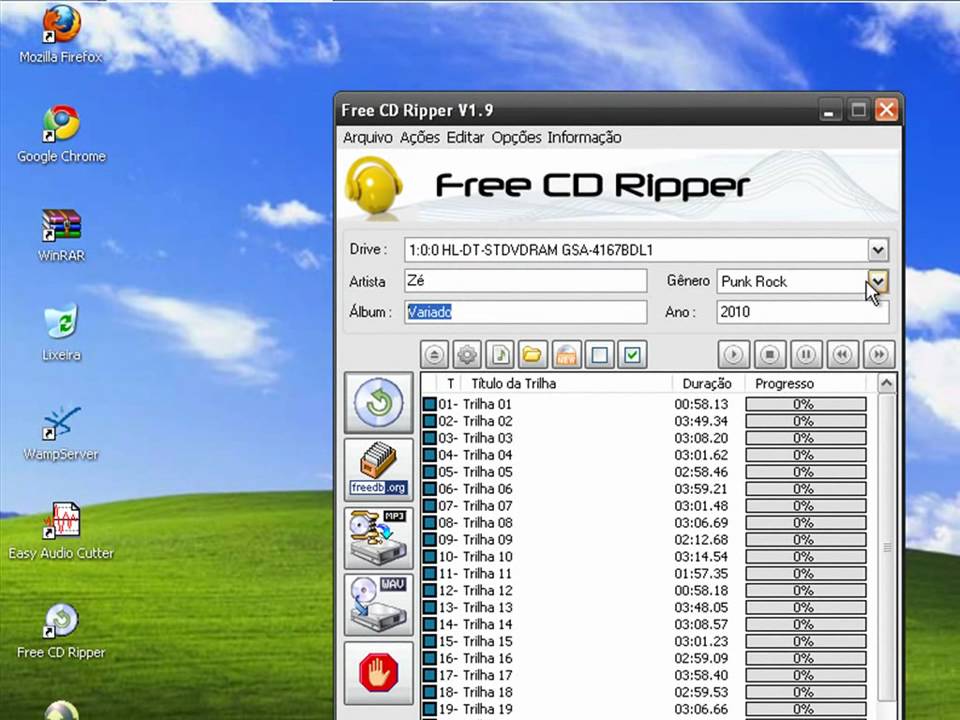Toggle checkbox for Trilha 01
This screenshot has width=960, height=720.
pyautogui.click(x=430, y=404)
